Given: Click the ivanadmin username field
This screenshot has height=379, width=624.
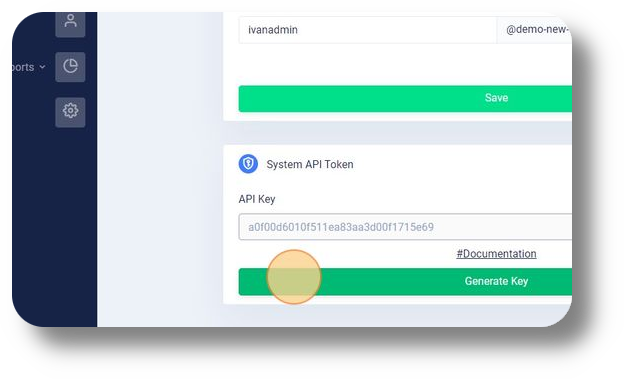Looking at the screenshot, I should point(367,30).
